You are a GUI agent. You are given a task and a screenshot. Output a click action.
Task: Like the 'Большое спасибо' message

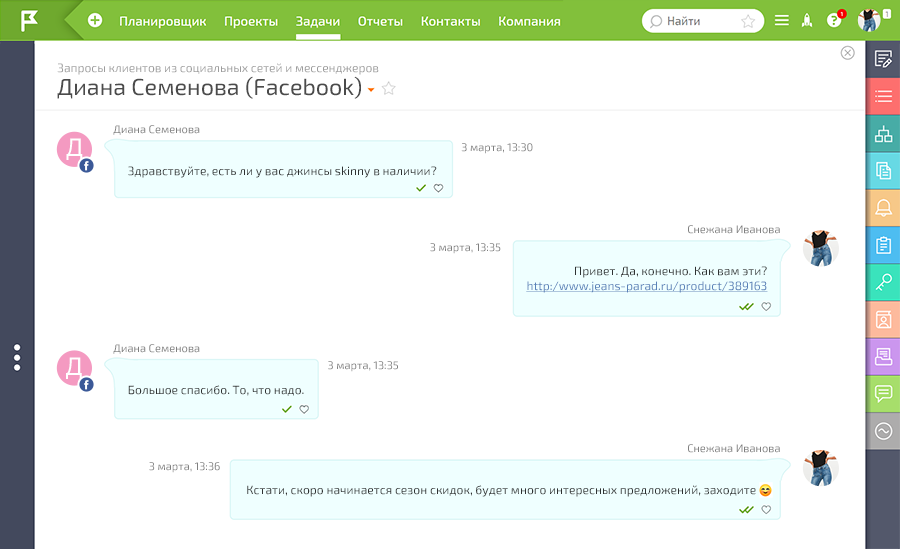tap(304, 409)
